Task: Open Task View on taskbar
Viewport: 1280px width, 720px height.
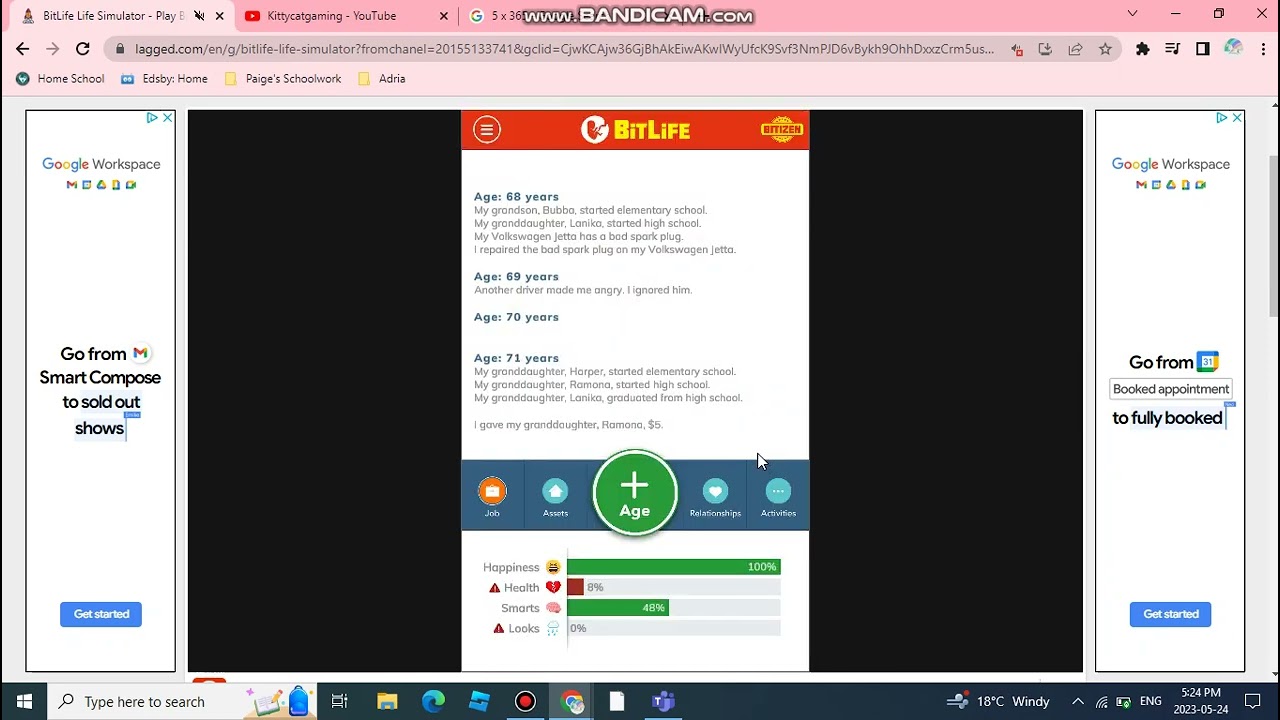Action: pos(339,701)
